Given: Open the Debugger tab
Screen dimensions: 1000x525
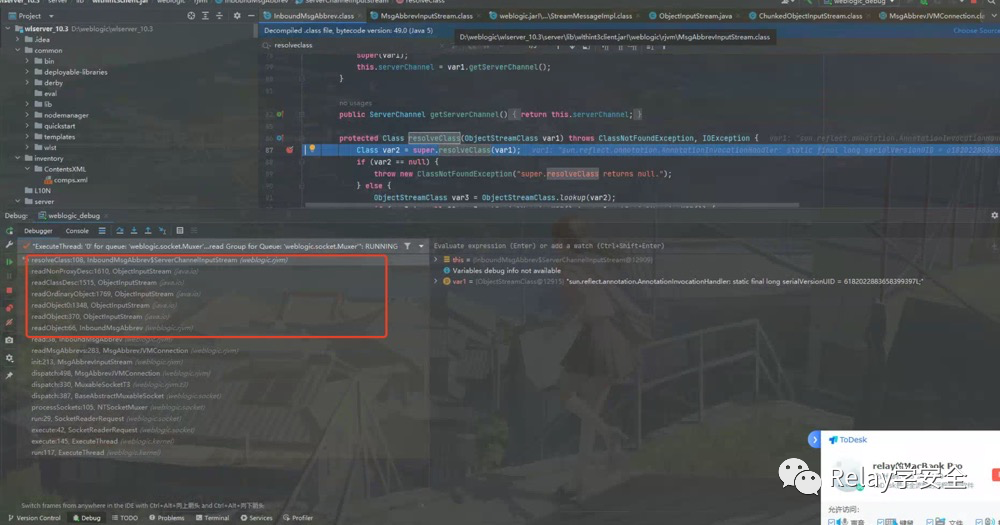Looking at the screenshot, I should click(38, 231).
